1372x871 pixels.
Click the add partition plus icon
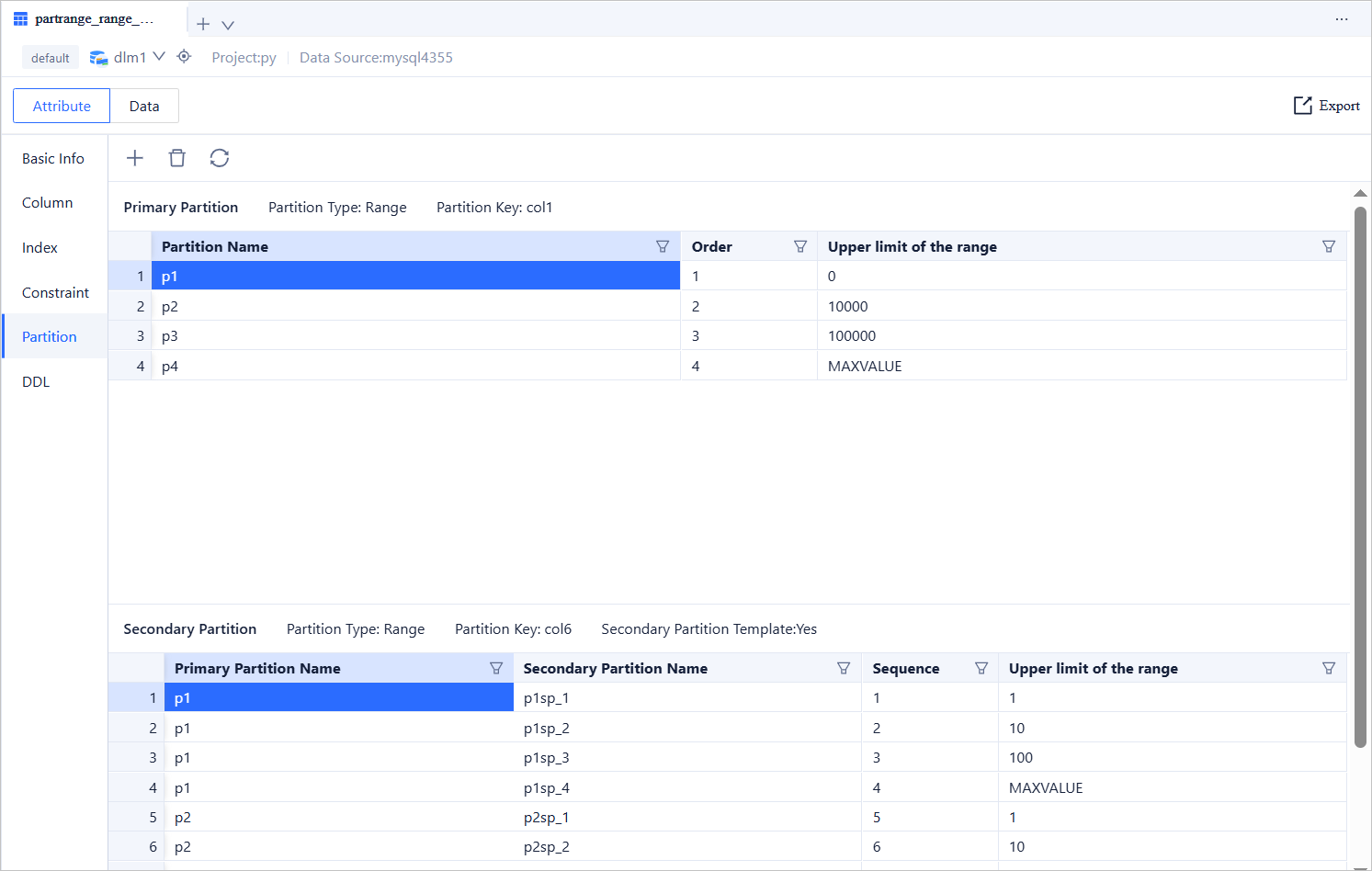(135, 158)
